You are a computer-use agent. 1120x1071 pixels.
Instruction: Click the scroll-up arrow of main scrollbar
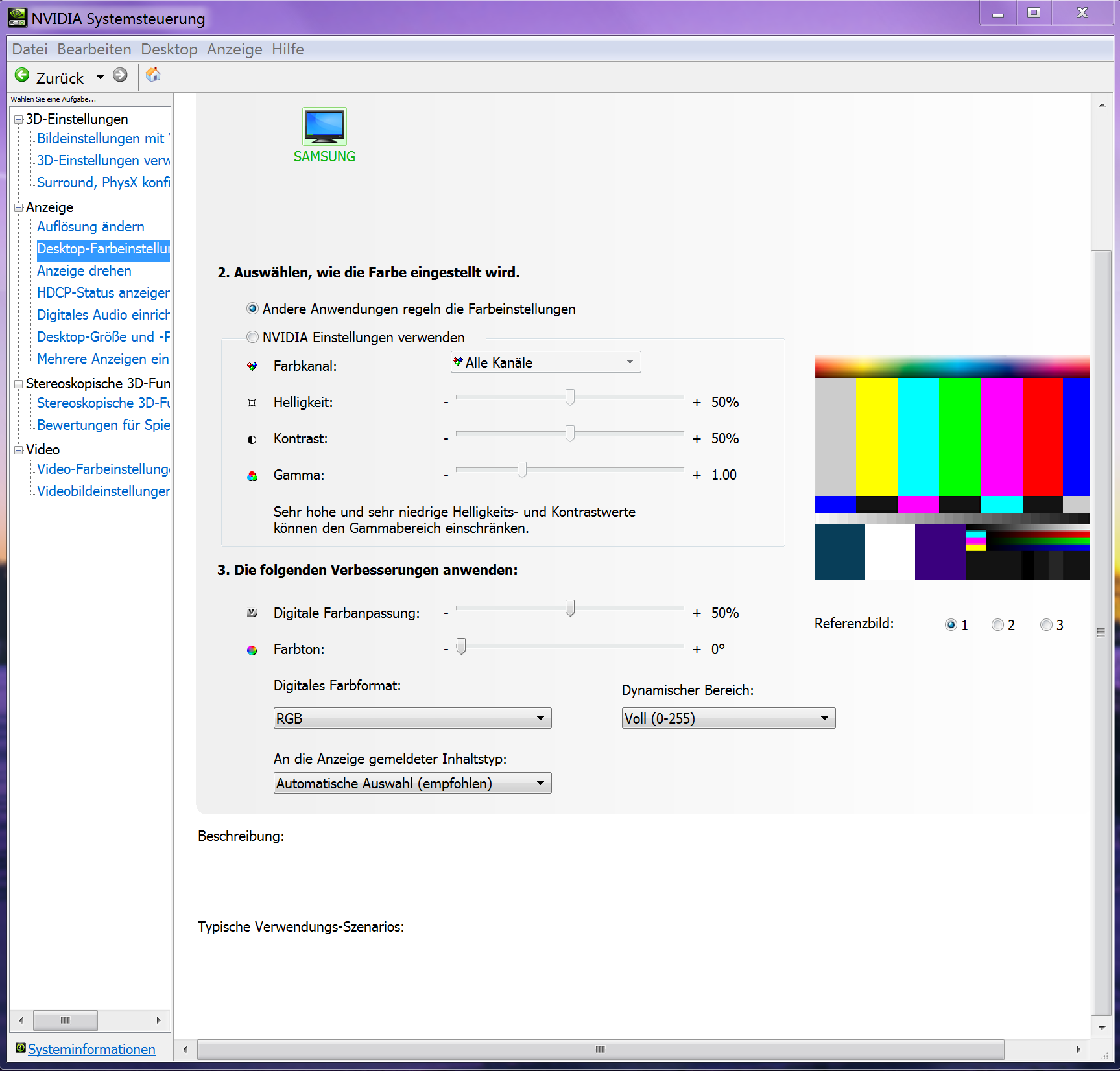[1102, 104]
